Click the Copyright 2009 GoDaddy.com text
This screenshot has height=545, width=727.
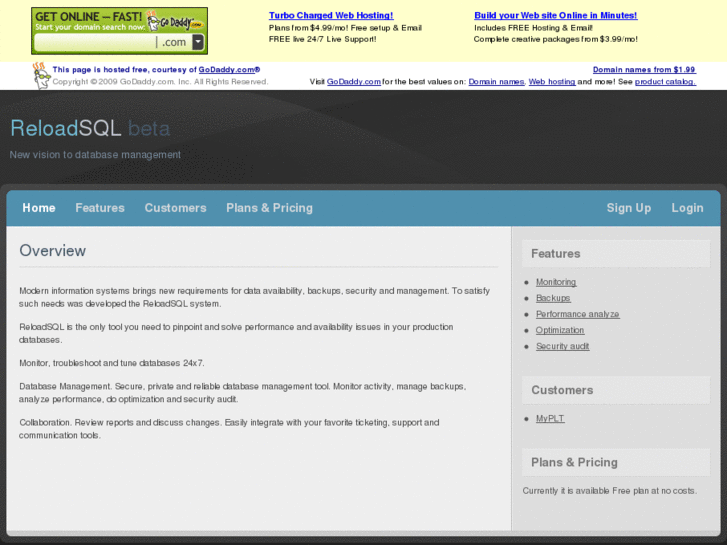point(160,82)
